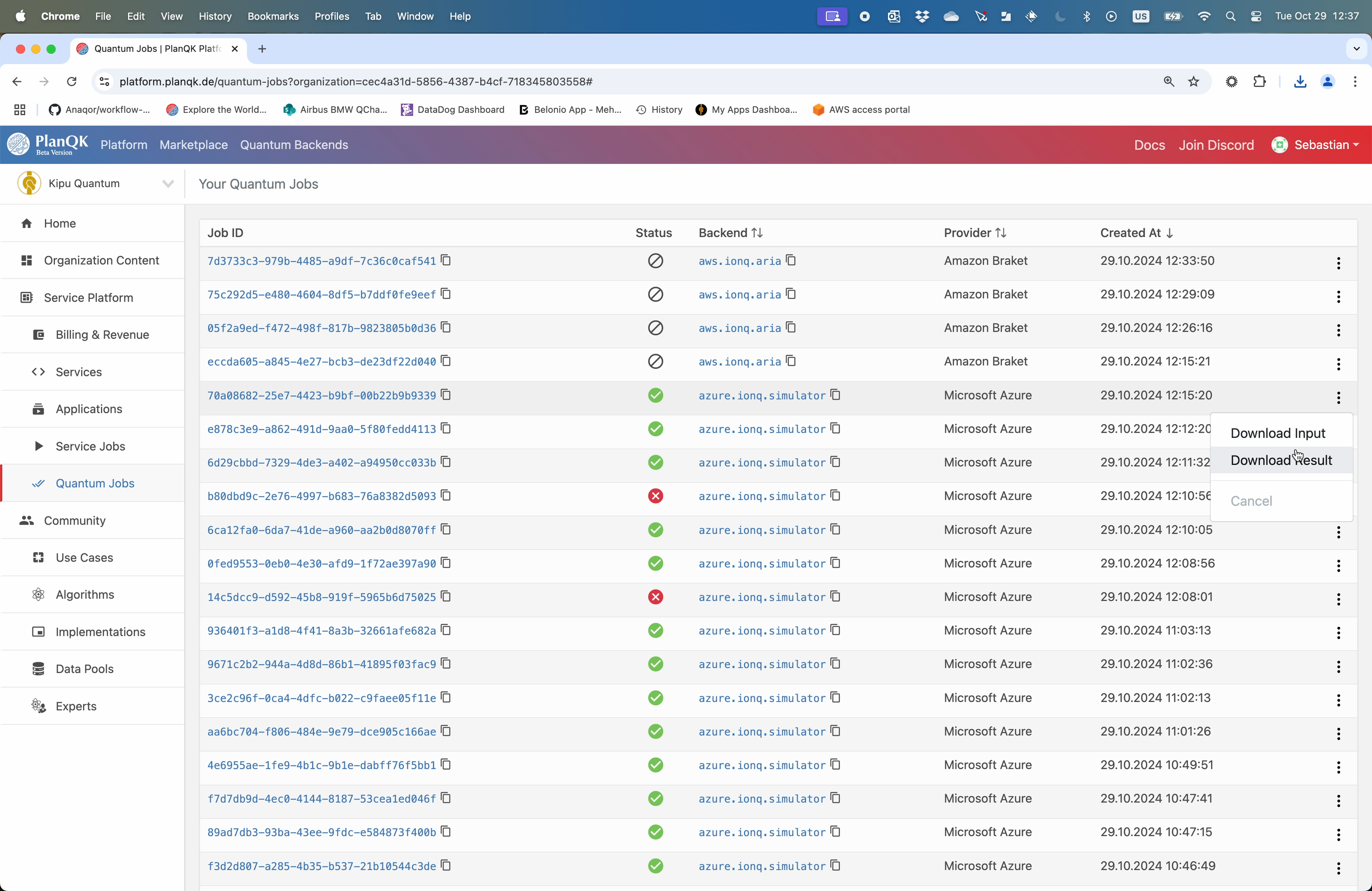The image size is (1372, 891).
Task: Open job 70a08682-25e7-4423-b9bf-00b22b9b9339 link
Action: point(321,395)
